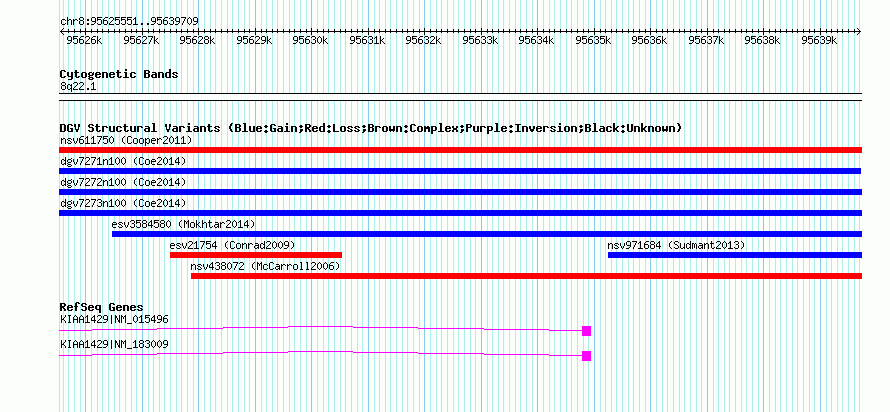Click the nsv971684 (Sudmant2013) variant label
The image size is (890, 412).
point(676,245)
